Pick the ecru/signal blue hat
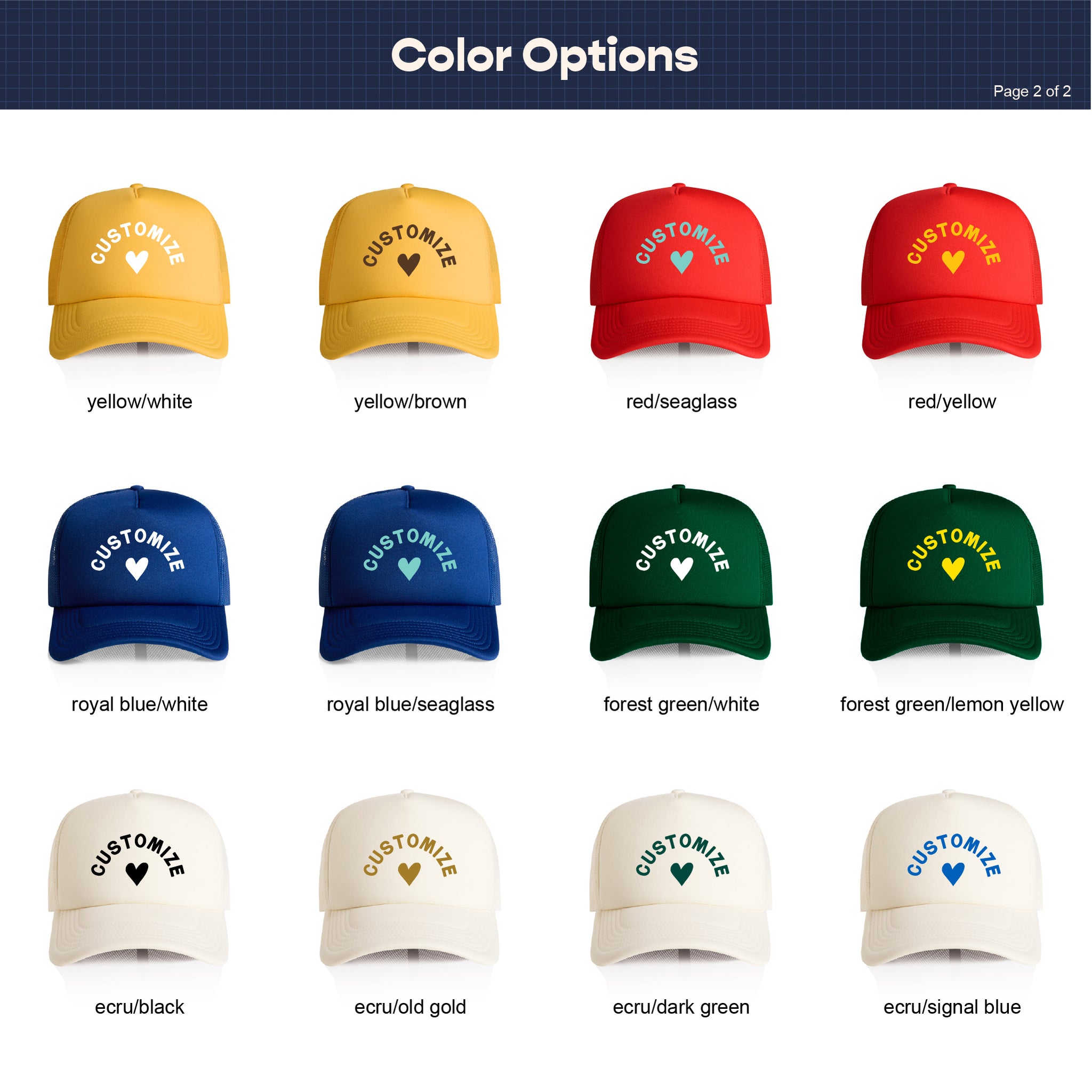Image resolution: width=1092 pixels, height=1092 pixels. click(x=952, y=878)
